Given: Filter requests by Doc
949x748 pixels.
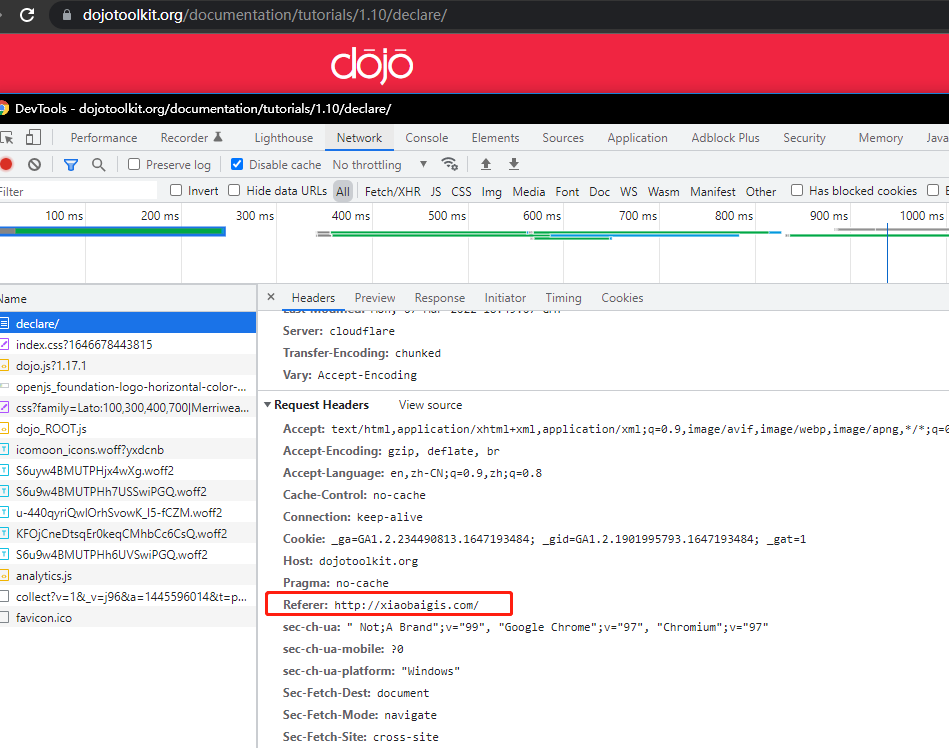Looking at the screenshot, I should [599, 192].
